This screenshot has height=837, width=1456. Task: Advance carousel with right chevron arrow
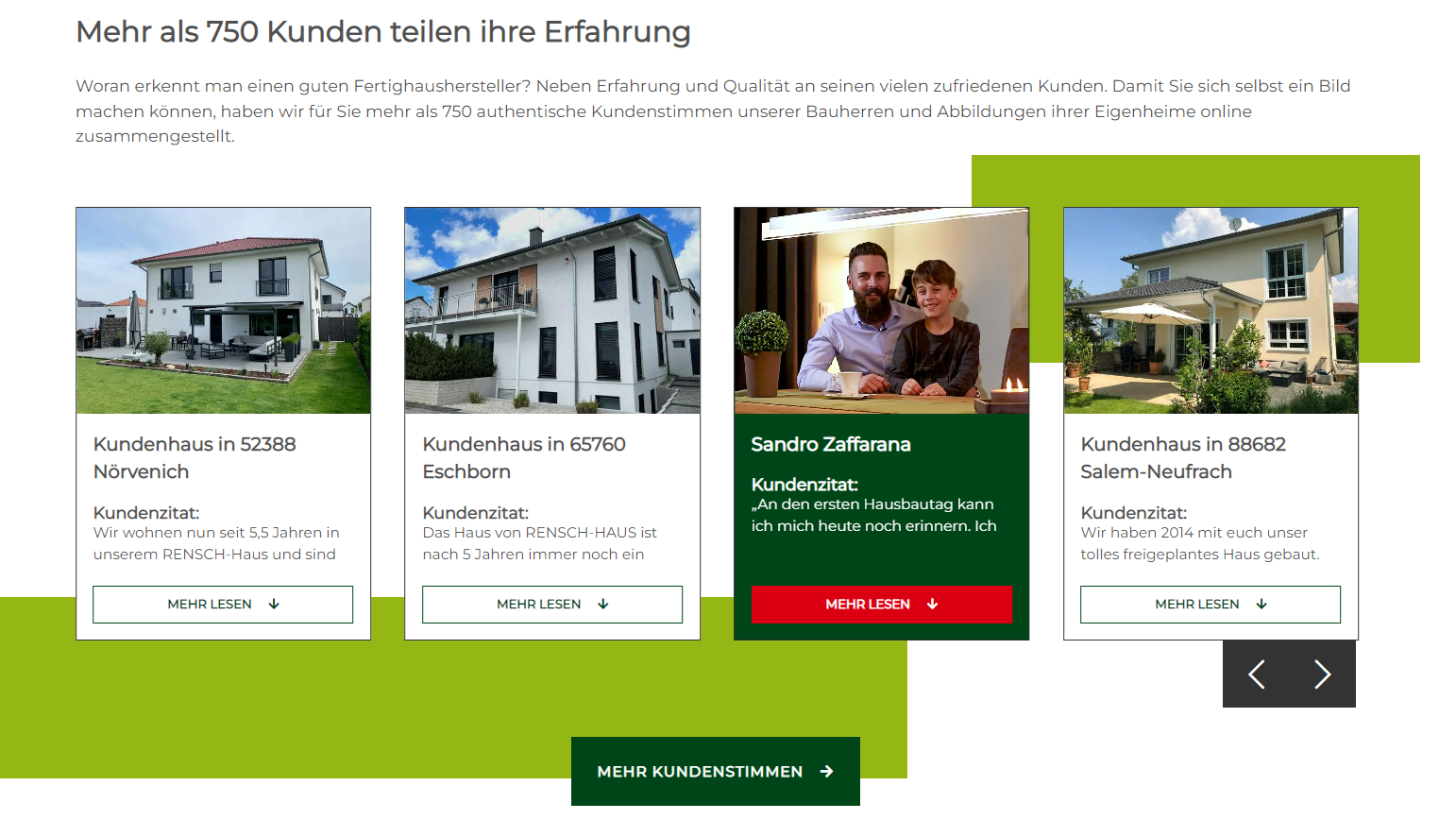[1322, 675]
